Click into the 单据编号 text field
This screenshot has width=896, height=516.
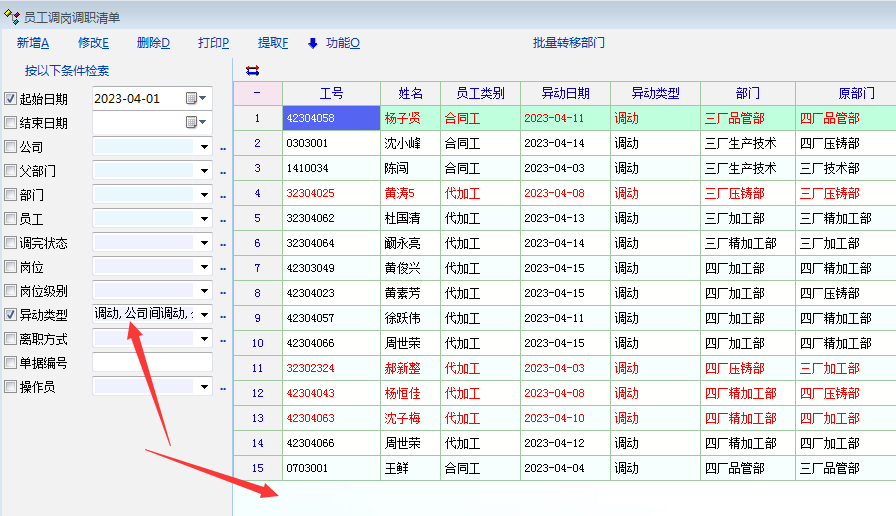pos(152,363)
